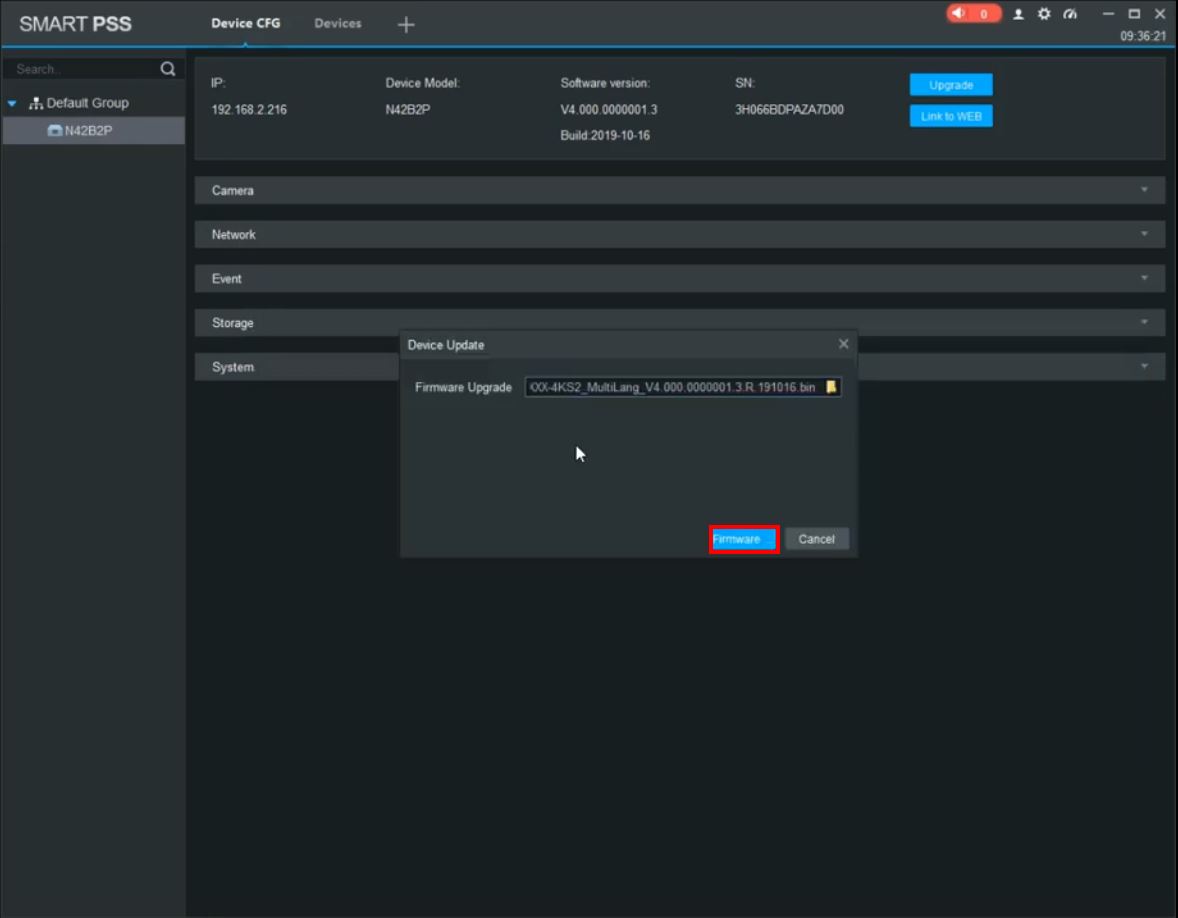Click the Upgrade button
Image resolution: width=1178 pixels, height=918 pixels.
click(950, 85)
